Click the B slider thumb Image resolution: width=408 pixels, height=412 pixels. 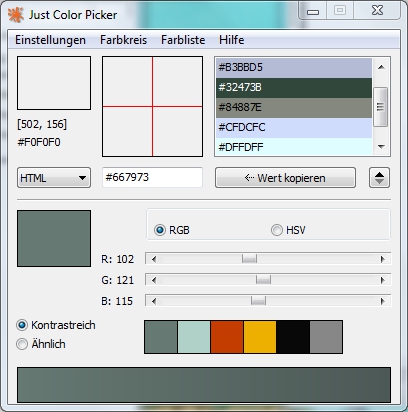[x=258, y=301]
